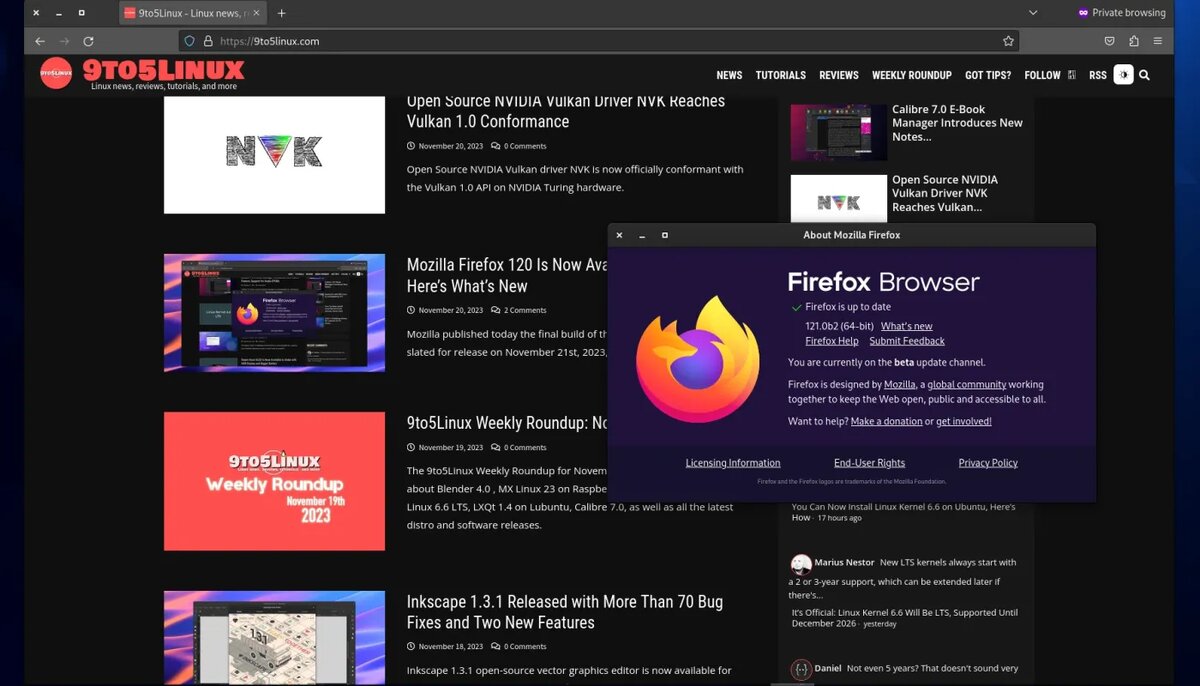Click the Firefox 120 article thumbnail
Image resolution: width=1200 pixels, height=686 pixels.
(x=274, y=313)
